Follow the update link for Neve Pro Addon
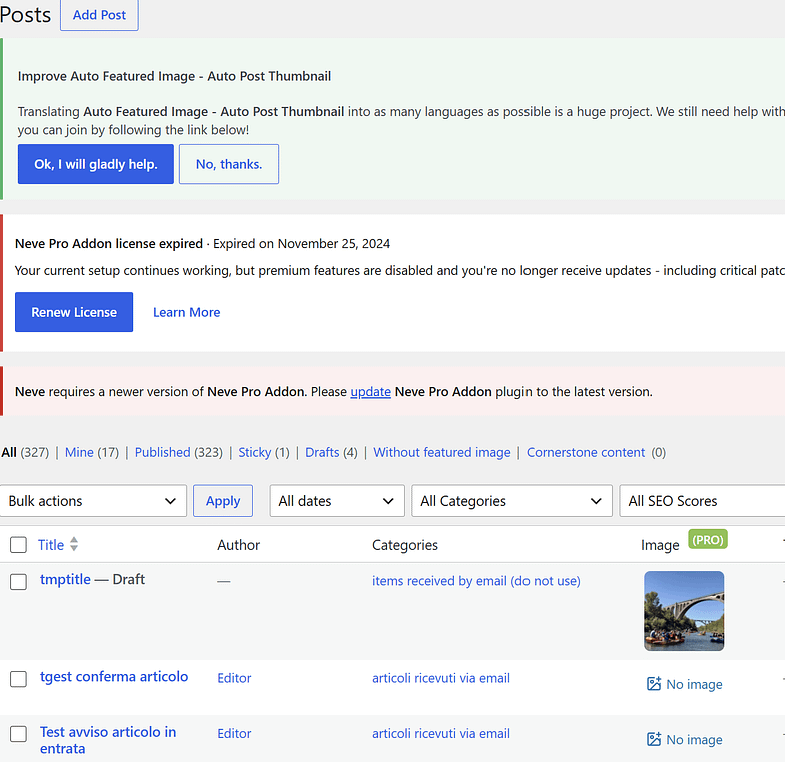The width and height of the screenshot is (785, 762). 370,392
